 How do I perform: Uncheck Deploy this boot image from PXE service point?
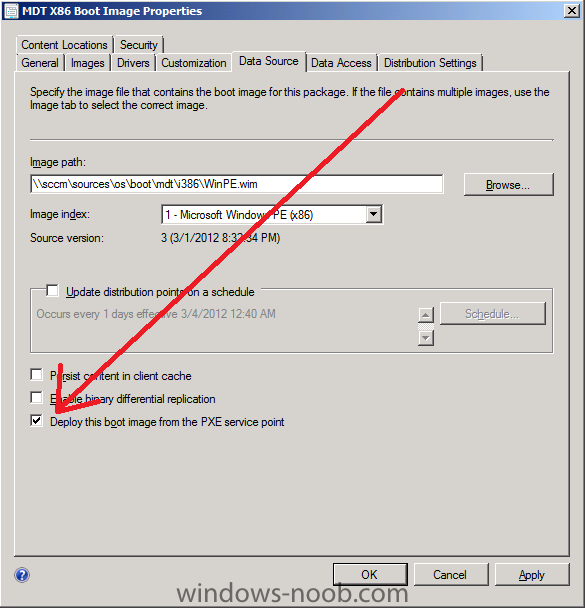pos(36,420)
